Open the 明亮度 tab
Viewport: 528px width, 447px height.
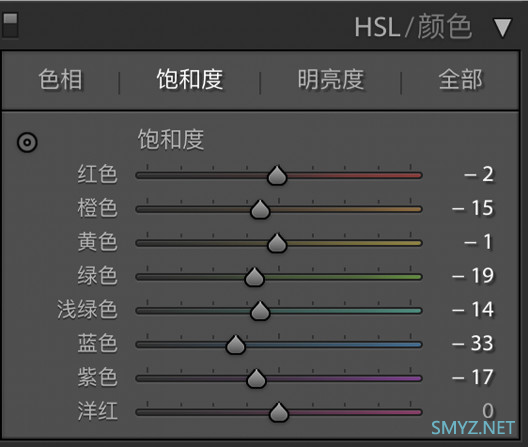331,79
